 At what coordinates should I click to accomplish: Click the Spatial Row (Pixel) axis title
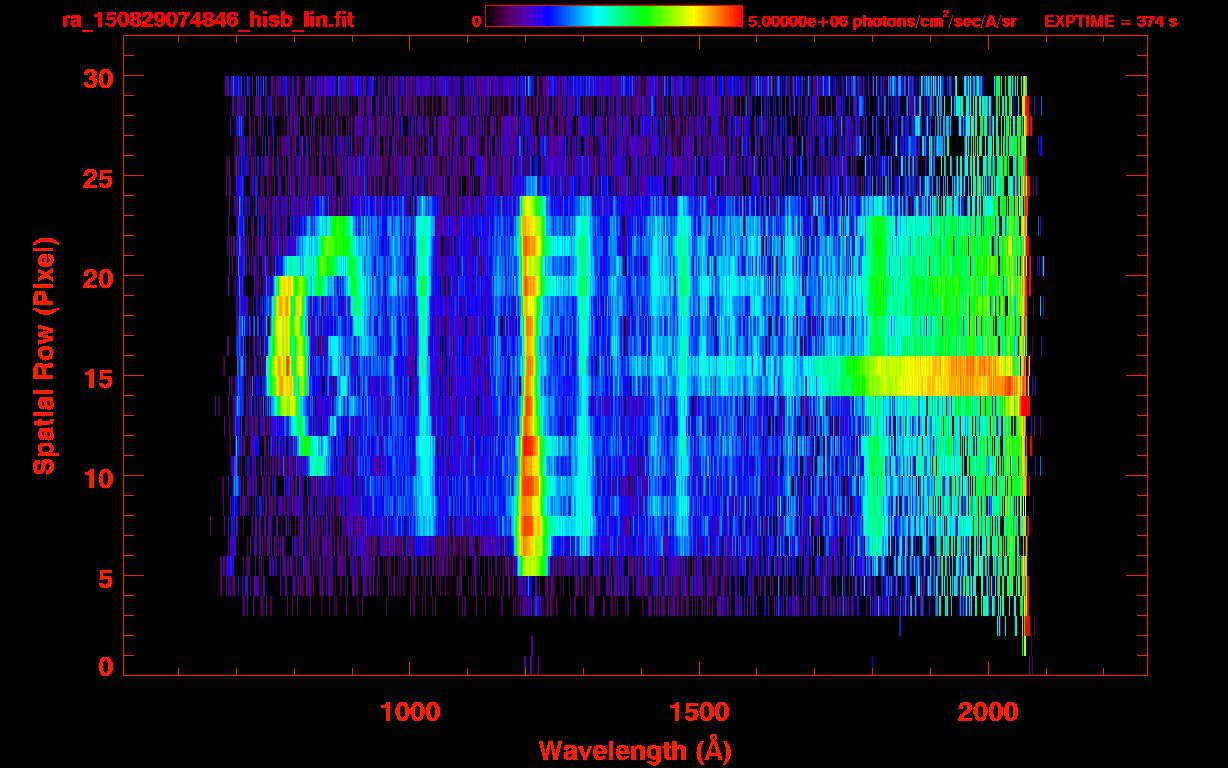(44, 355)
